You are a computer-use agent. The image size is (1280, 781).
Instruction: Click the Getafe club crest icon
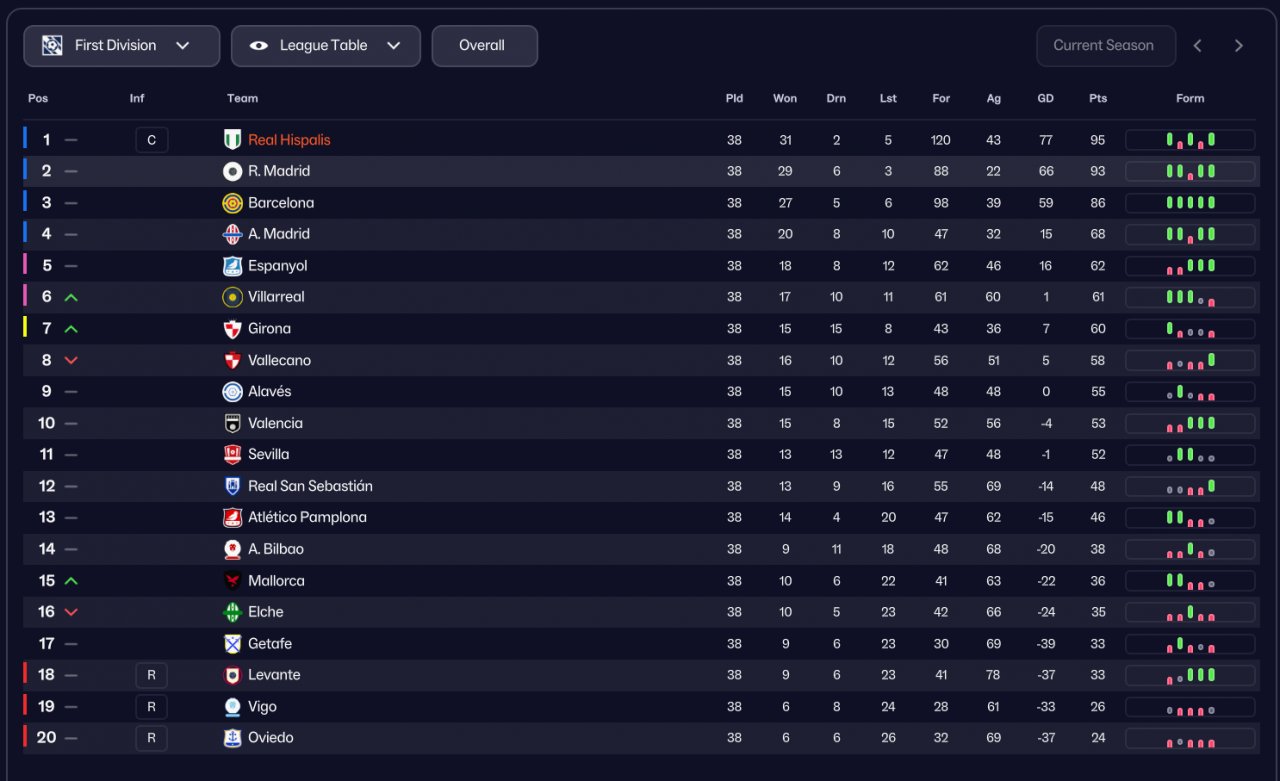232,643
